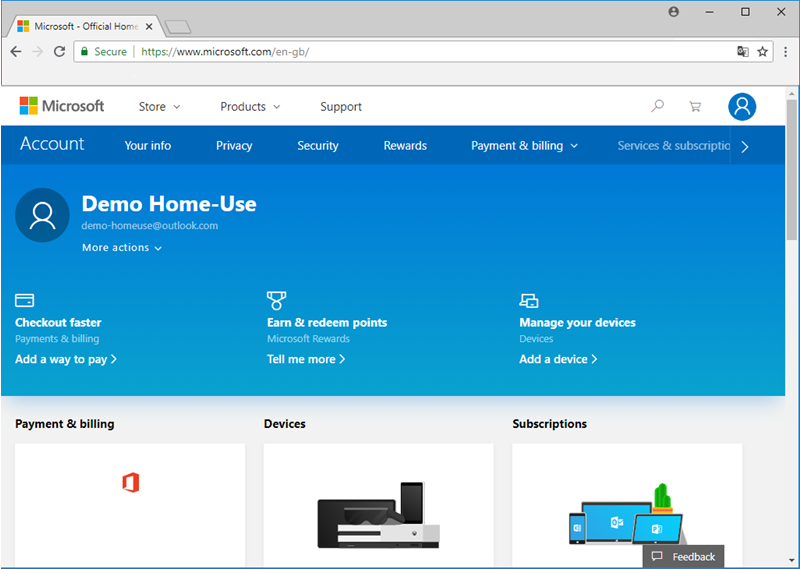
Task: Click Payments & billing subtitle under Checkout faster
Action: (x=57, y=338)
